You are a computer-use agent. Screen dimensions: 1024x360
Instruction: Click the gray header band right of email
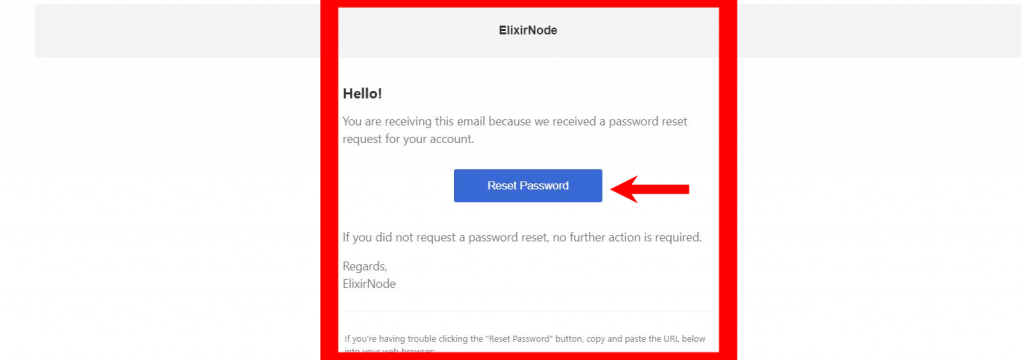coord(879,31)
